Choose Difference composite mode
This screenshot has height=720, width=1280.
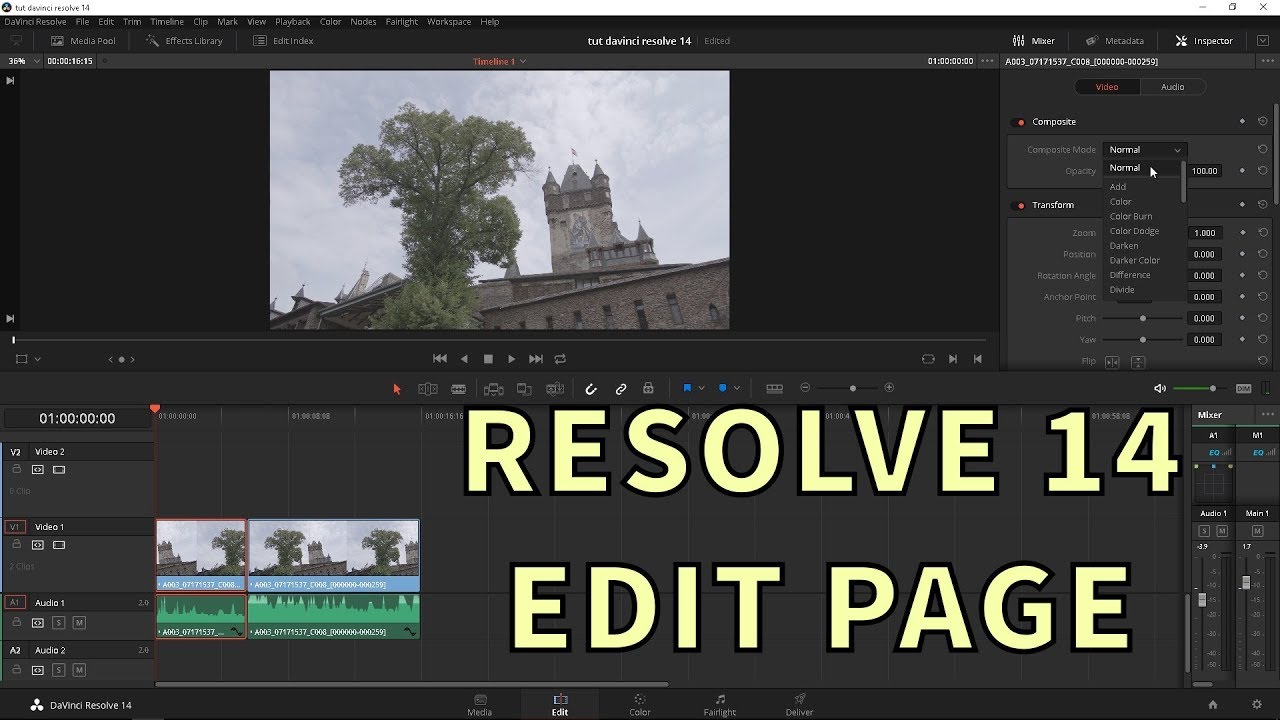[1130, 275]
